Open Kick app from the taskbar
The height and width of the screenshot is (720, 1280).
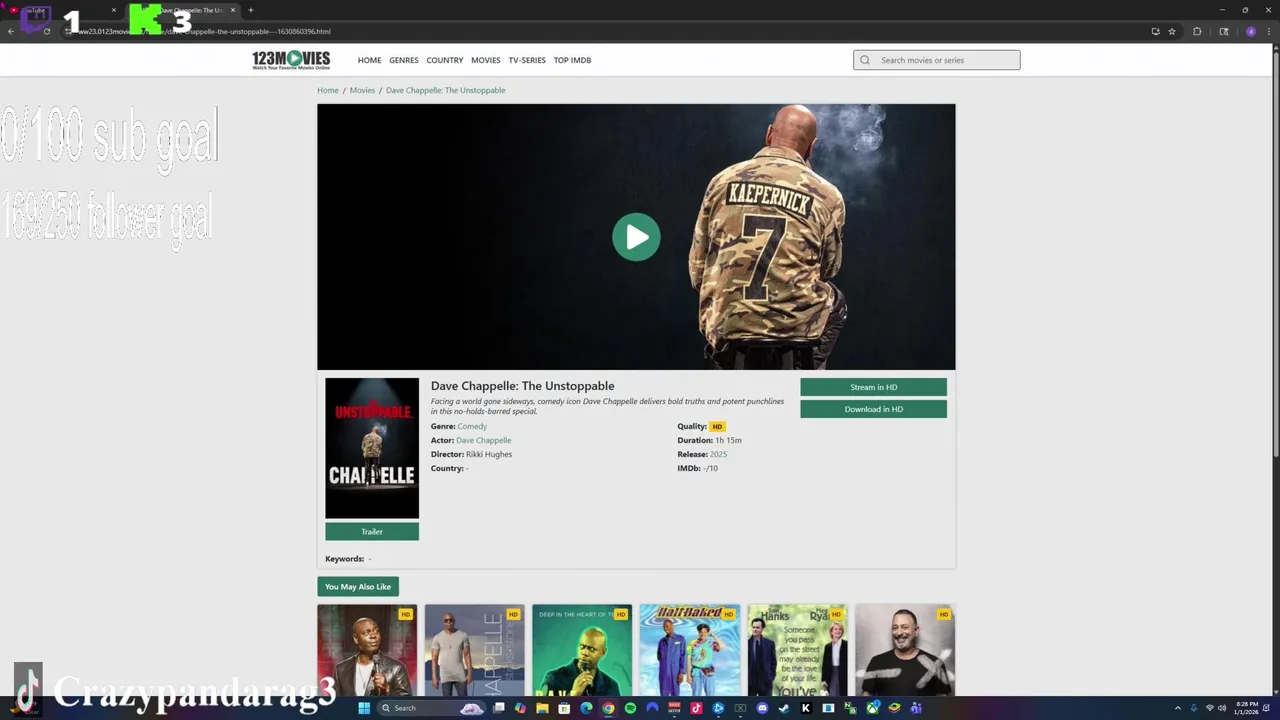click(806, 708)
